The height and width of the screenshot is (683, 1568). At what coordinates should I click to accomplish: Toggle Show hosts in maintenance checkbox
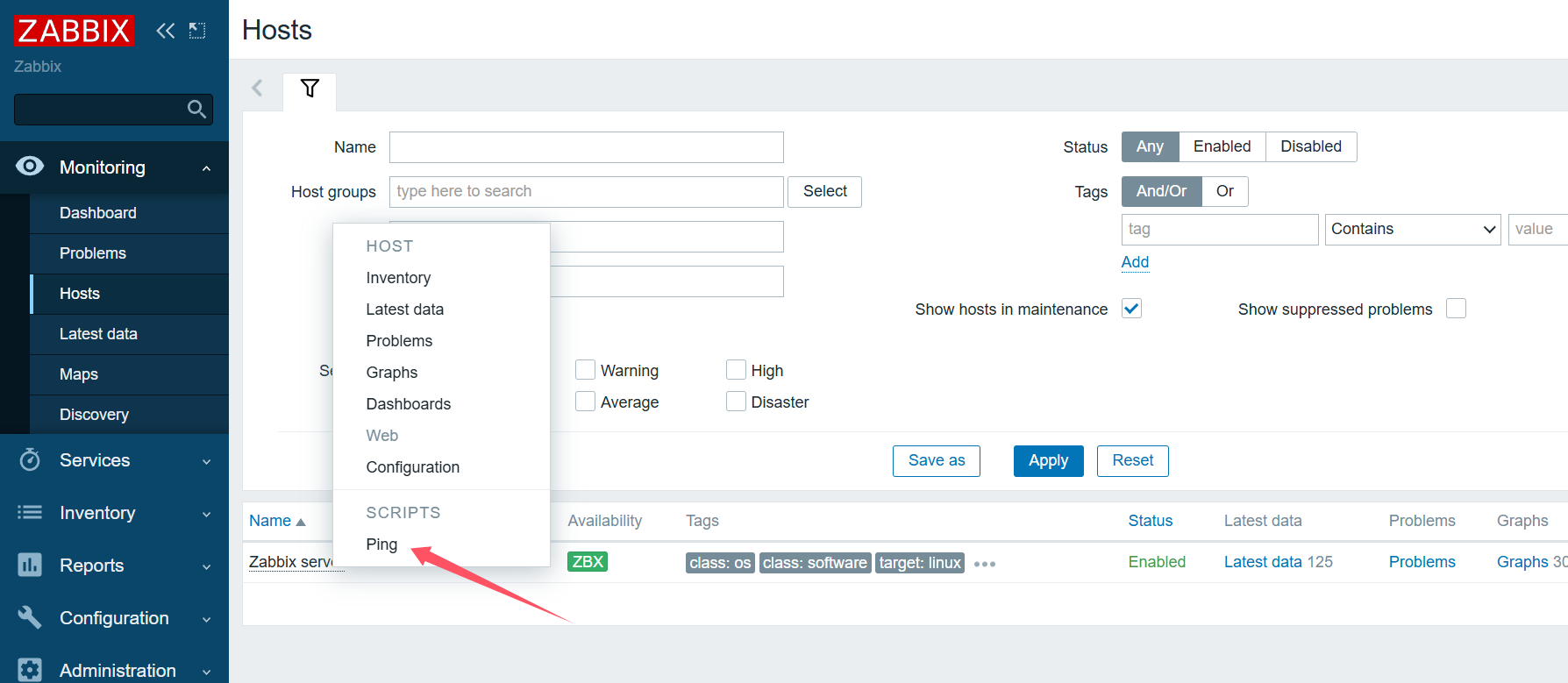tap(1131, 309)
